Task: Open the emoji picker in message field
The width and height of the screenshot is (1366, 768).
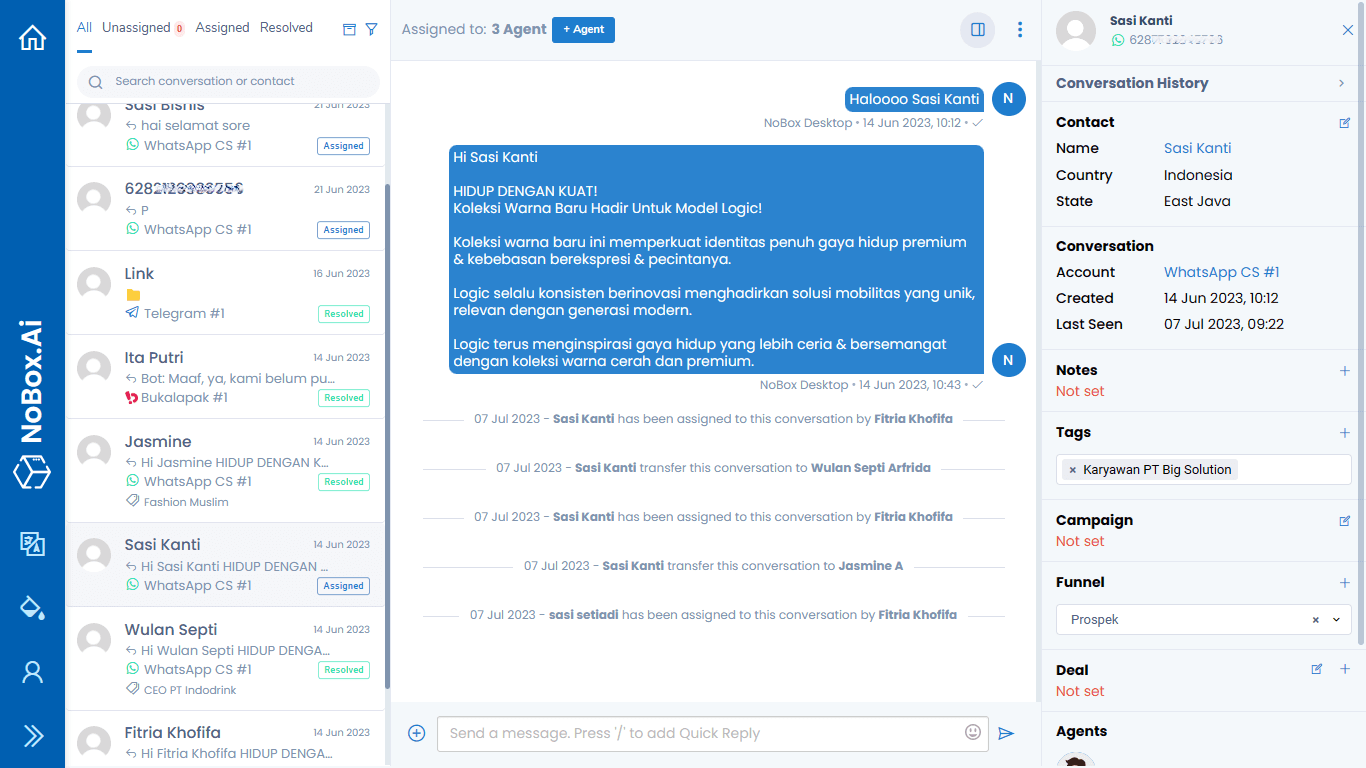Action: (971, 733)
